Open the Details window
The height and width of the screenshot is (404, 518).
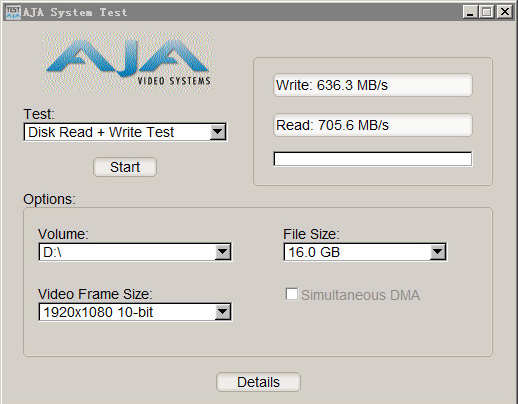pyautogui.click(x=258, y=382)
